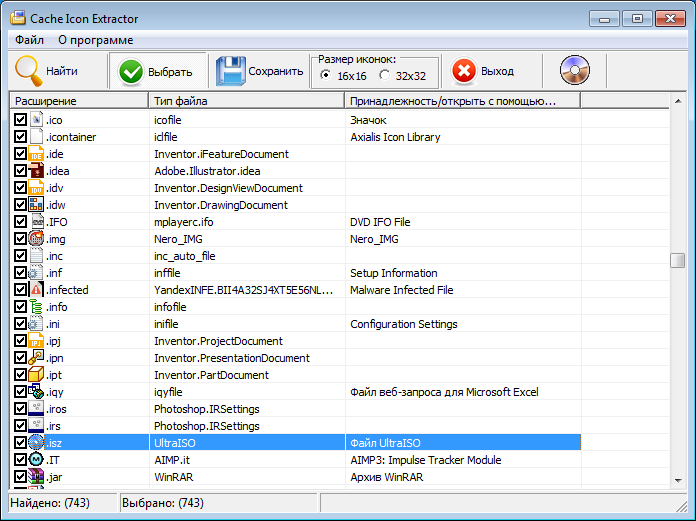This screenshot has width=696, height=521.
Task: Toggle the .isz row checkbox
Action: point(20,443)
